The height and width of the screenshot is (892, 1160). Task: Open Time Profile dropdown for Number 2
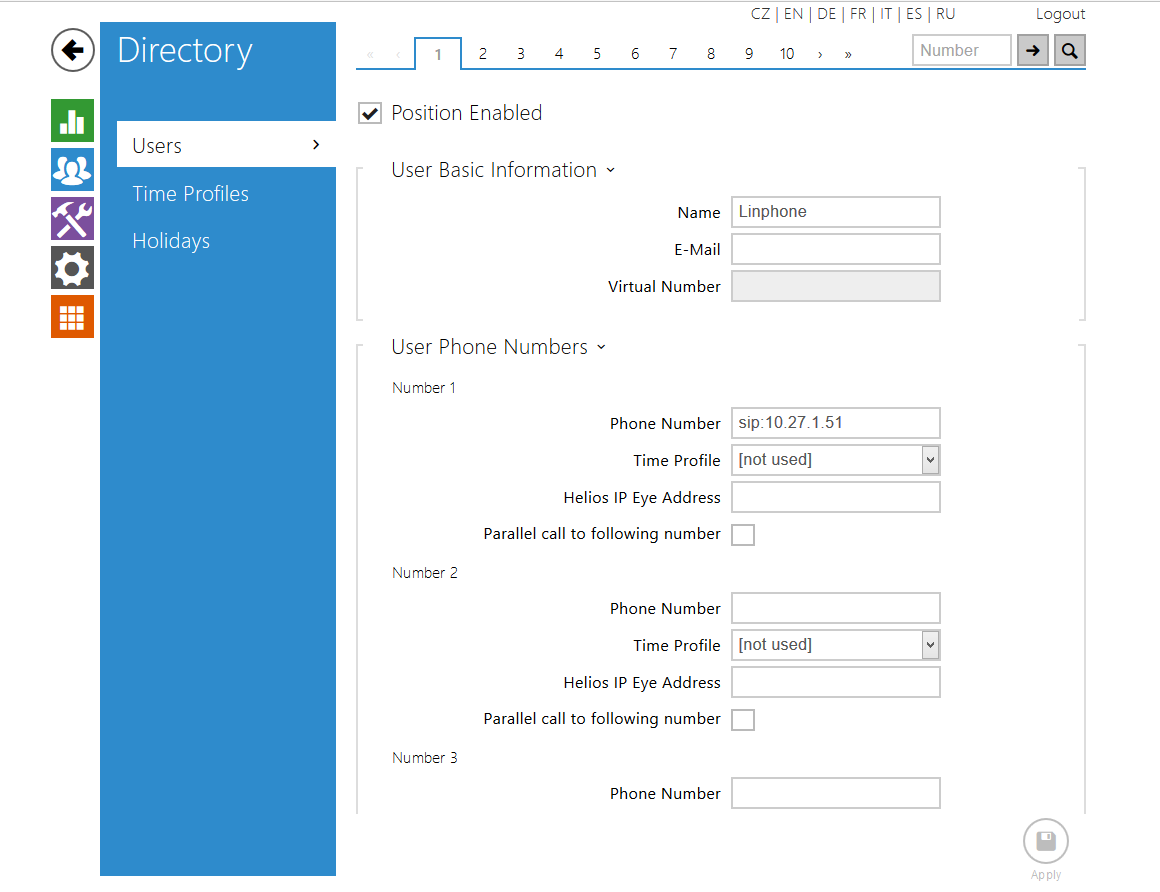[835, 645]
